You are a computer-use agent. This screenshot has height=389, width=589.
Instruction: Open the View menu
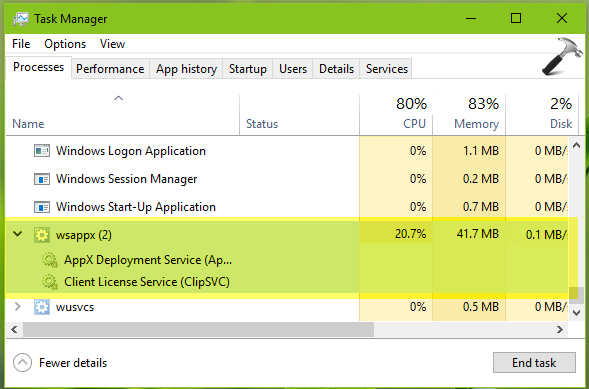112,44
